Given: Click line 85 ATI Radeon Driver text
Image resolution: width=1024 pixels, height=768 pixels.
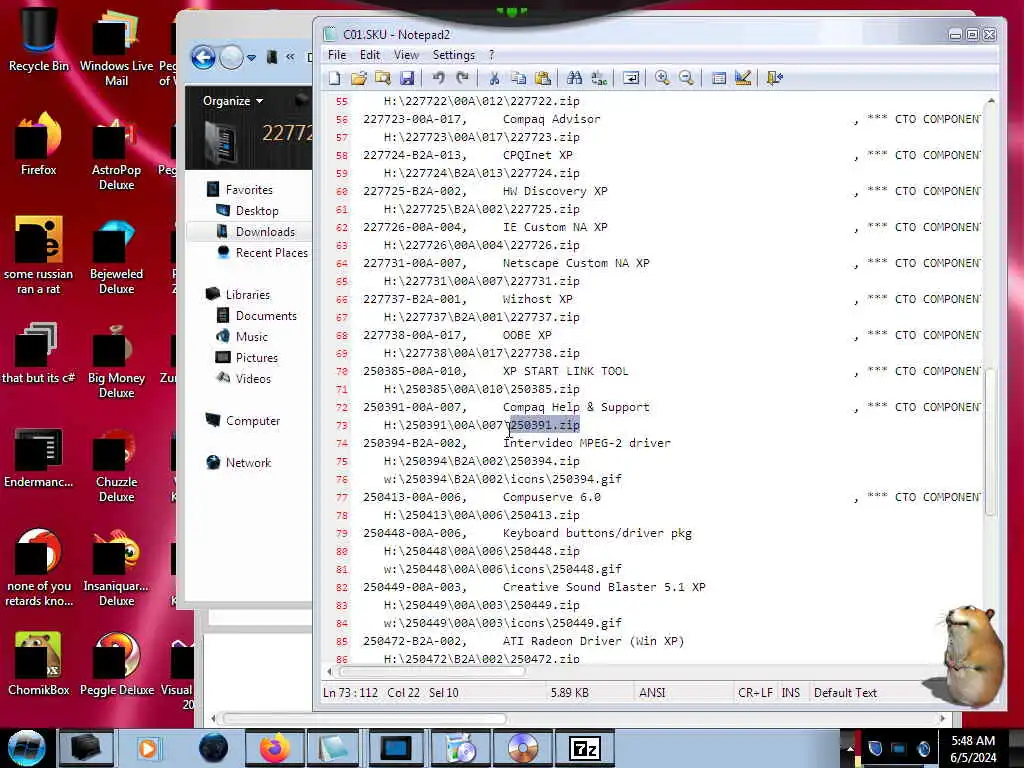Looking at the screenshot, I should click(593, 641).
